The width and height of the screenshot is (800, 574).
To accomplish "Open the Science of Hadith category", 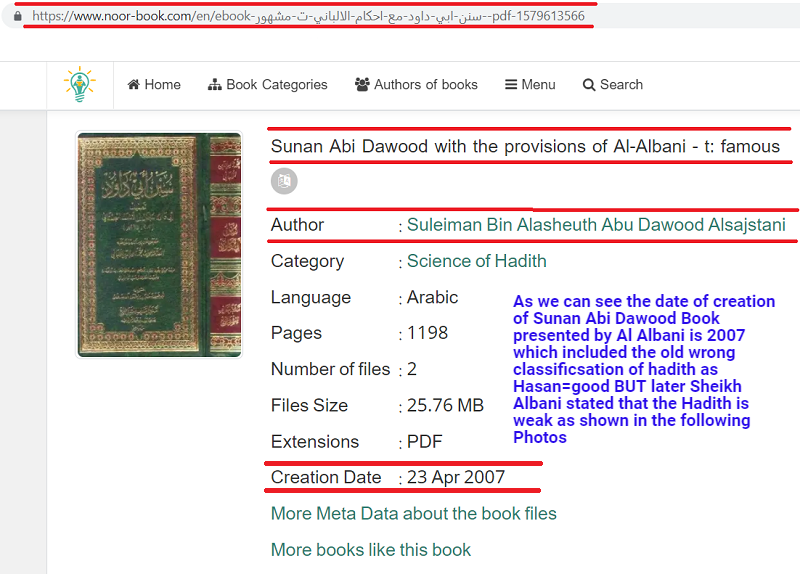I will (x=477, y=261).
